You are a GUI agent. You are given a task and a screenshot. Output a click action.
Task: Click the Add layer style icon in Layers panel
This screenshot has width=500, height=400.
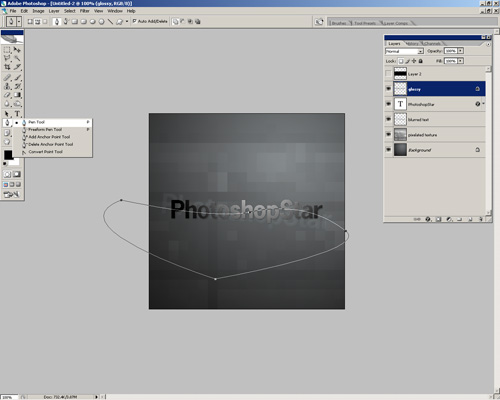pos(428,219)
